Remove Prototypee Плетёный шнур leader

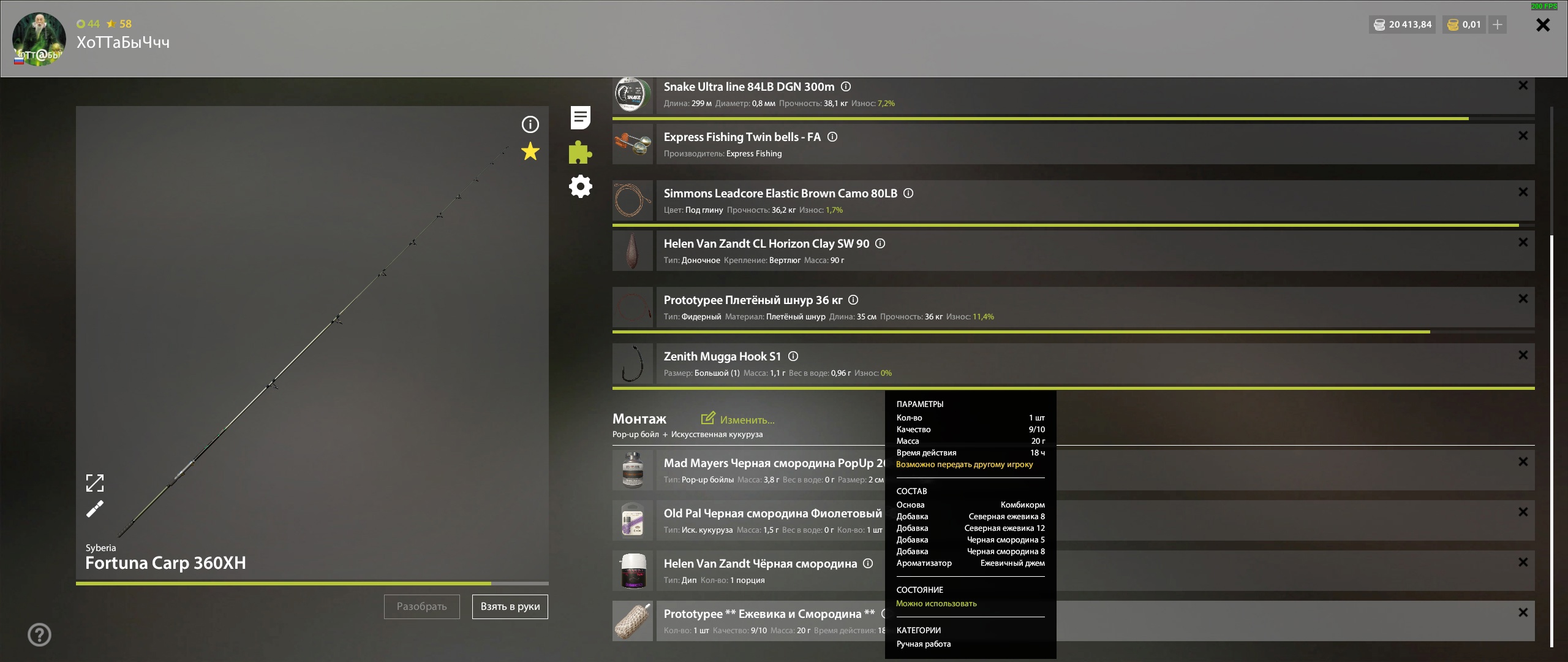[1523, 299]
